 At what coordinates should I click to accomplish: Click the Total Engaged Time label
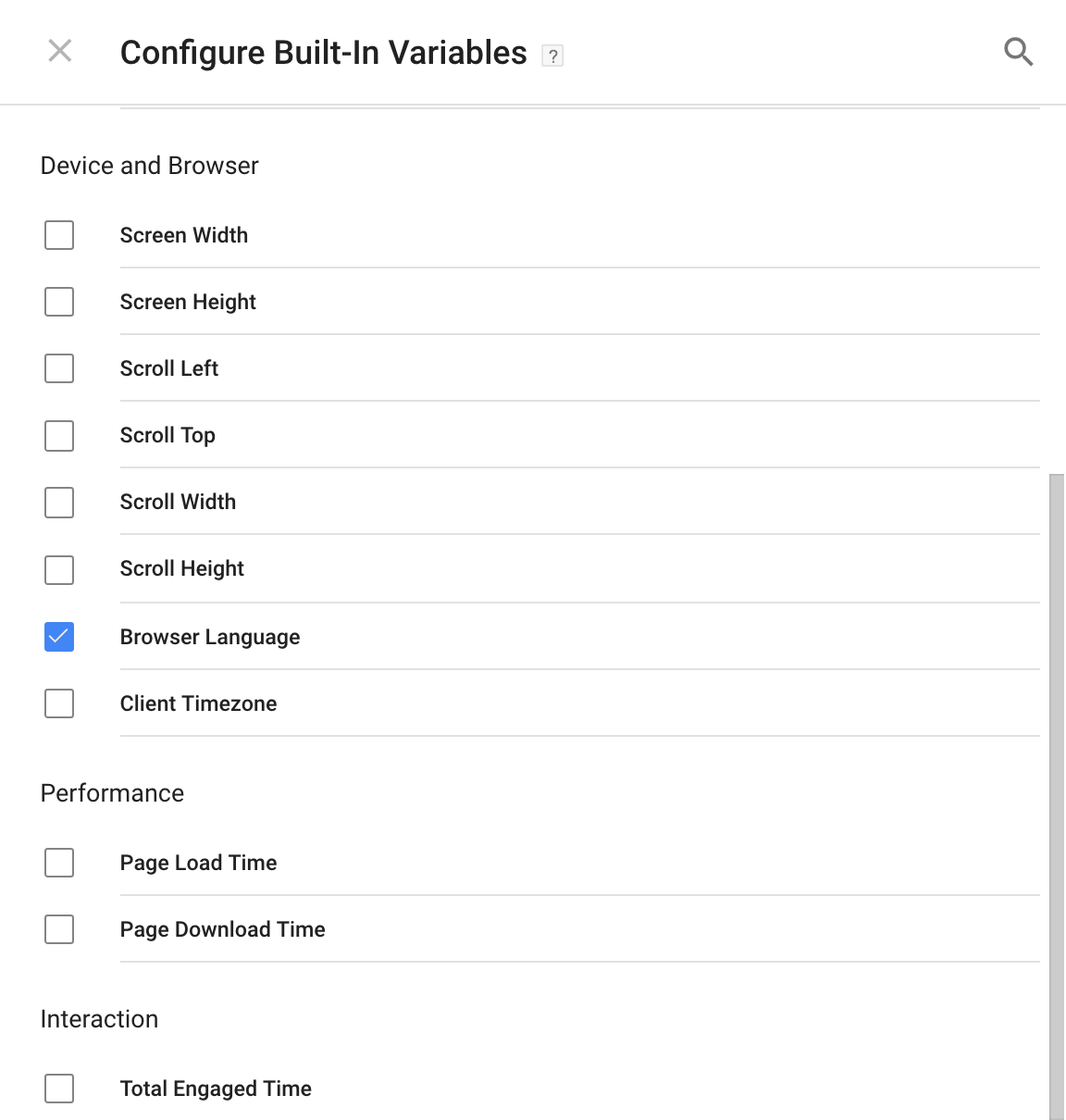pyautogui.click(x=216, y=1089)
